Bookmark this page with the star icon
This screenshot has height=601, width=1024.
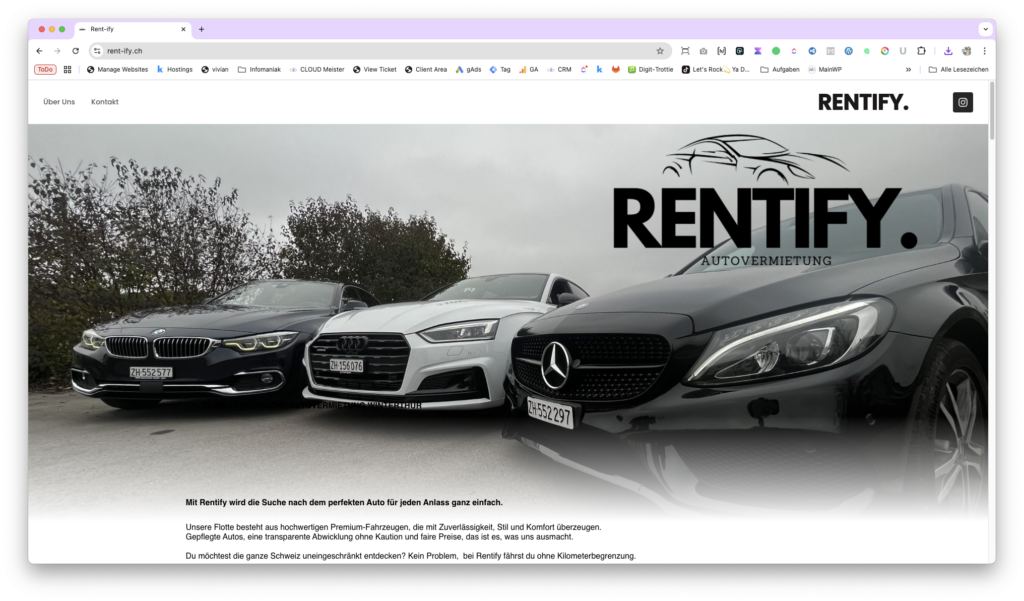point(660,51)
